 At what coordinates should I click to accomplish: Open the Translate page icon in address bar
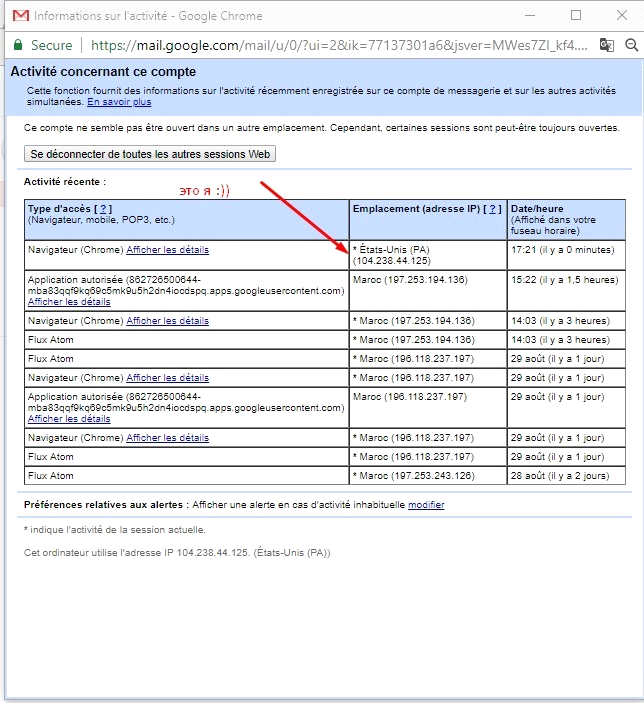coord(606,45)
